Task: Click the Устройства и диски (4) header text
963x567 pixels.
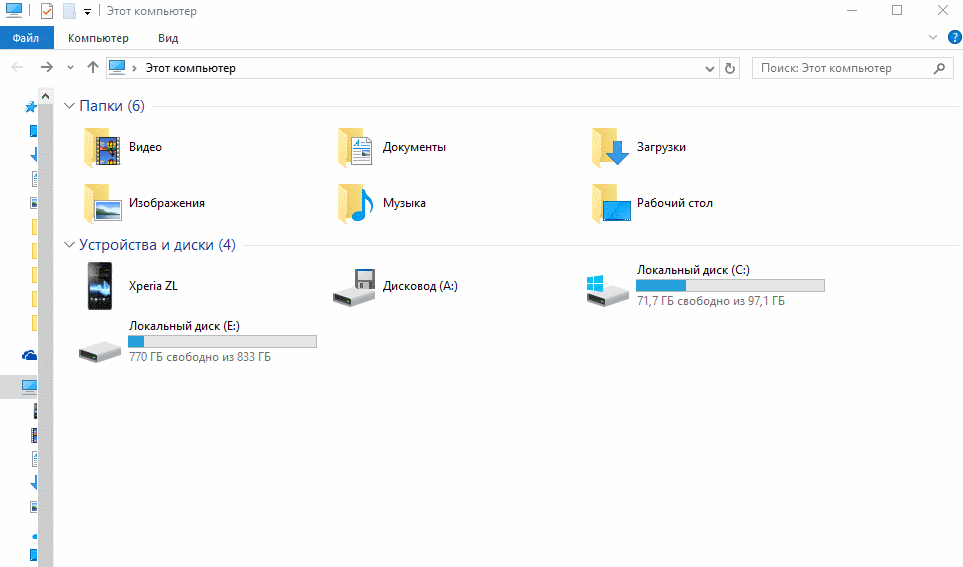Action: [x=157, y=245]
